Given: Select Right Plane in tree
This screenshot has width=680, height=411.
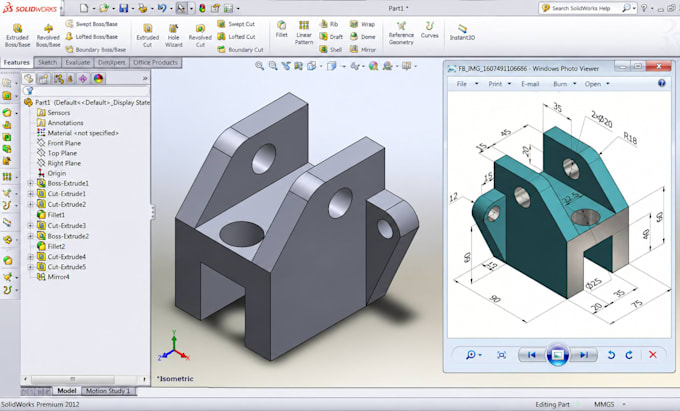Looking at the screenshot, I should (x=59, y=163).
